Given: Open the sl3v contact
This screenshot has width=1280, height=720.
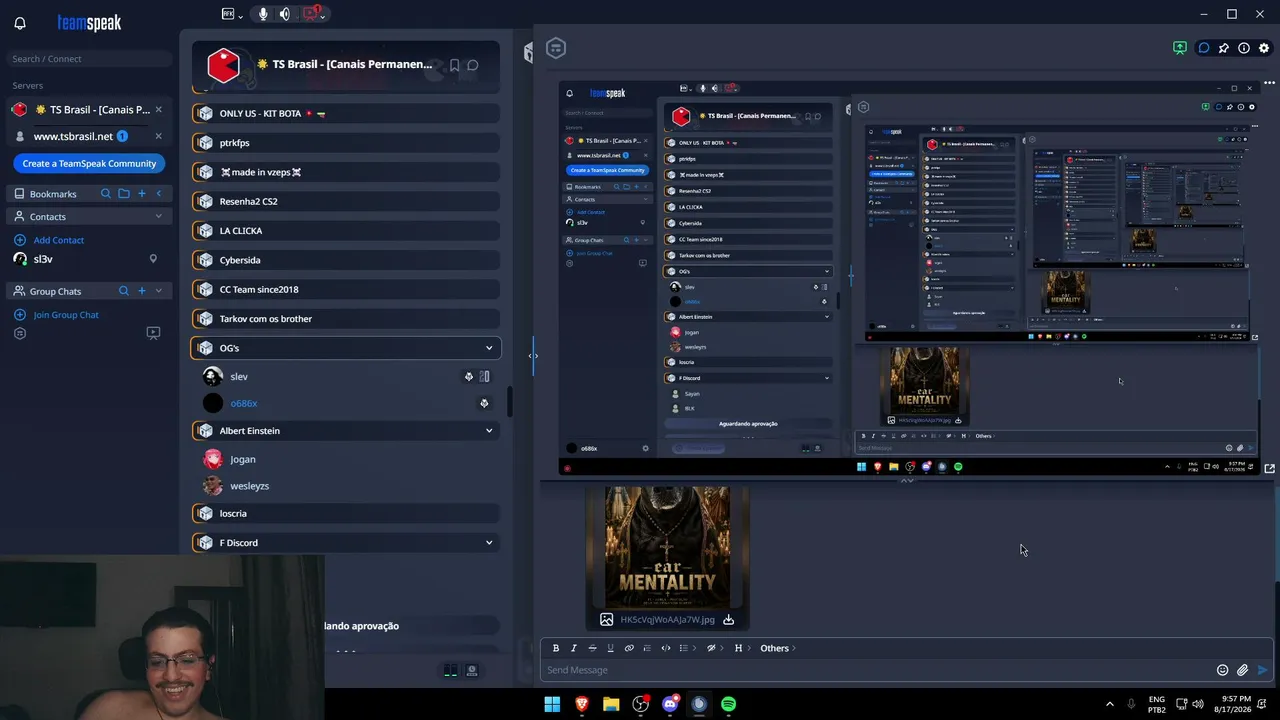Looking at the screenshot, I should click(x=43, y=259).
